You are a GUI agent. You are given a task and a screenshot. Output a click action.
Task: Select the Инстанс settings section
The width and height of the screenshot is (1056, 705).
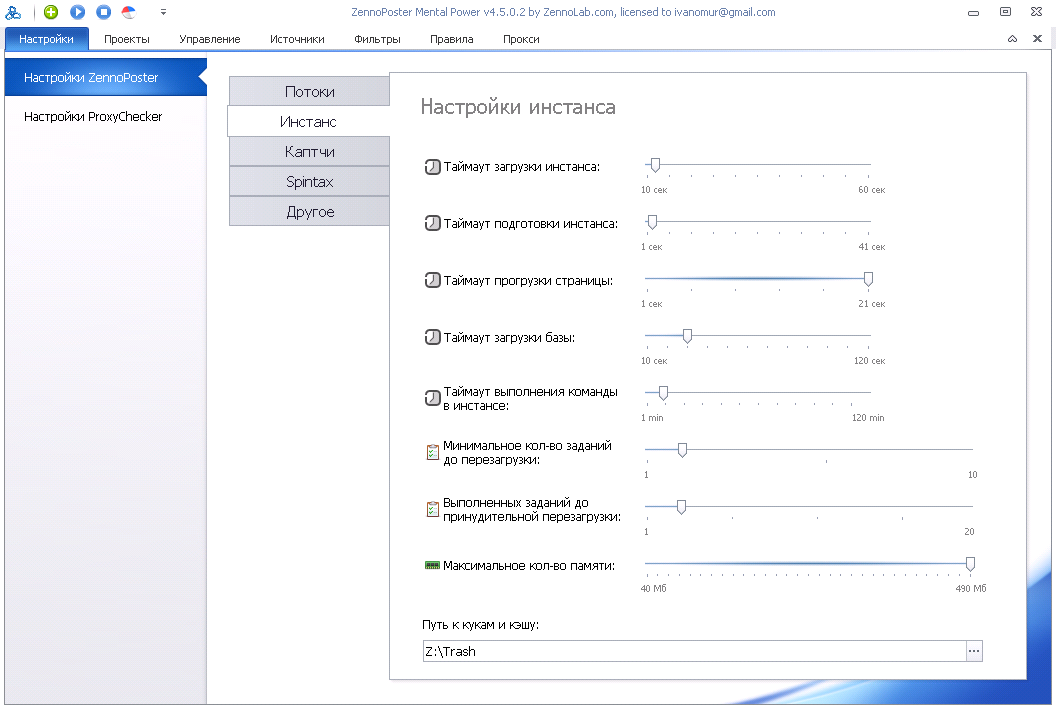pos(308,122)
